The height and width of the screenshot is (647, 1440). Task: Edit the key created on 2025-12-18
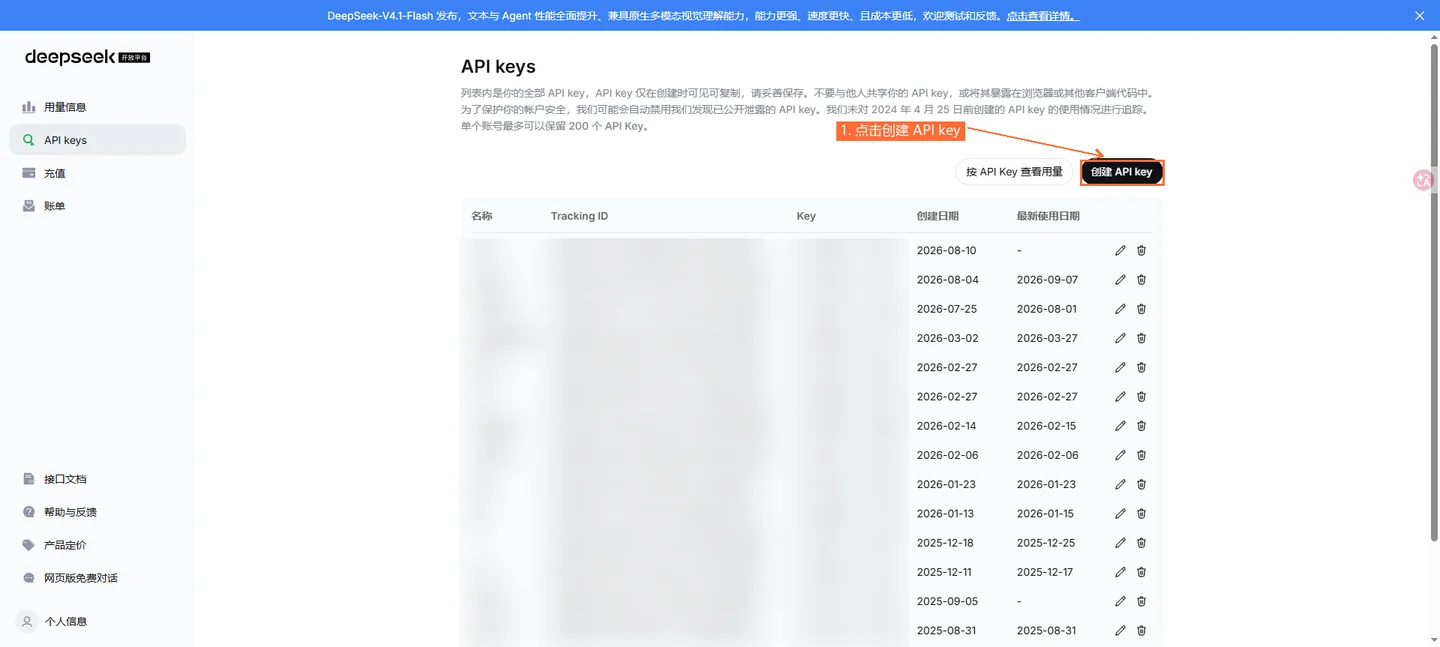1120,543
